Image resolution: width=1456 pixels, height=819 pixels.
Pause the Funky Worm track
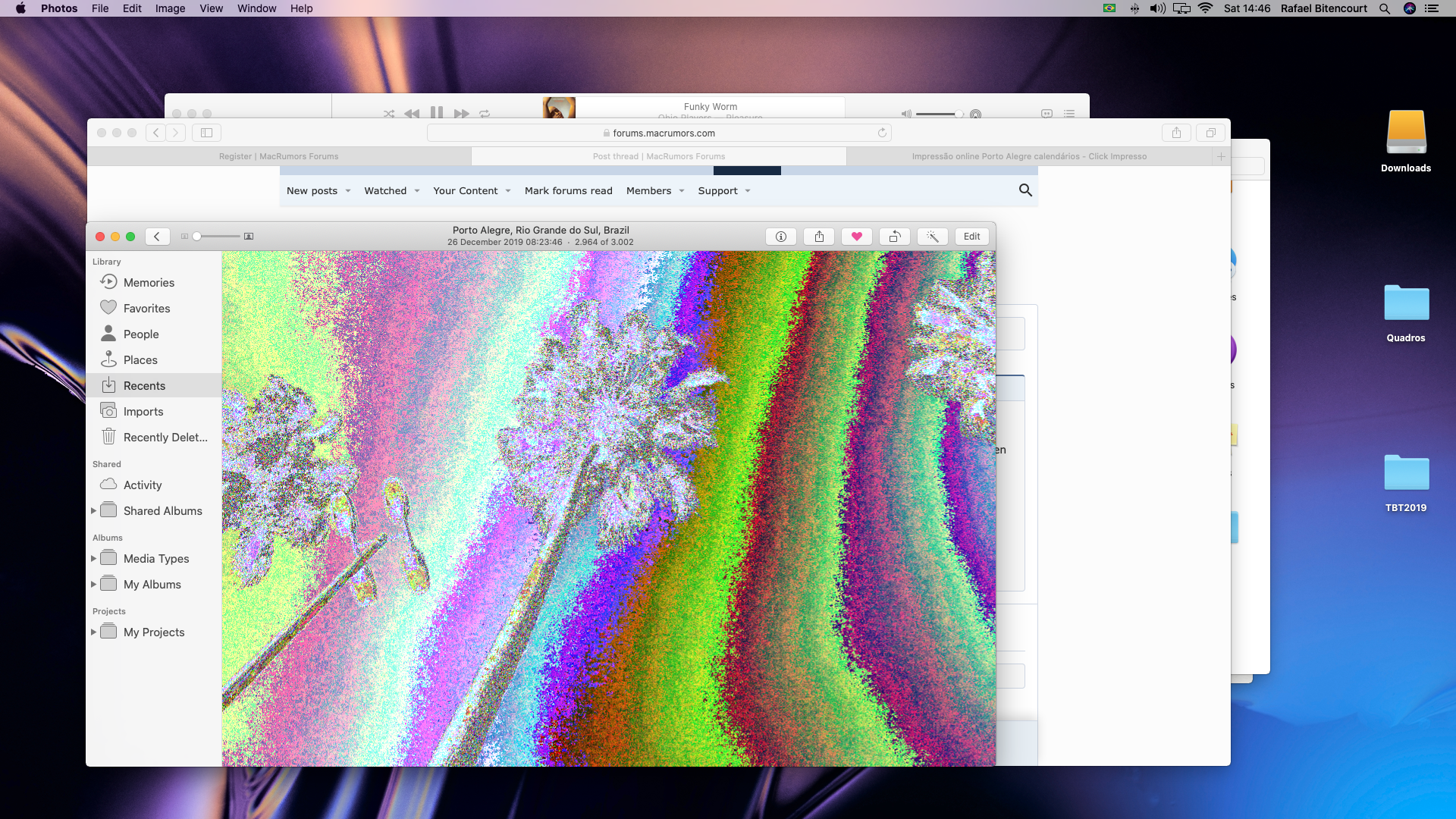coord(437,113)
